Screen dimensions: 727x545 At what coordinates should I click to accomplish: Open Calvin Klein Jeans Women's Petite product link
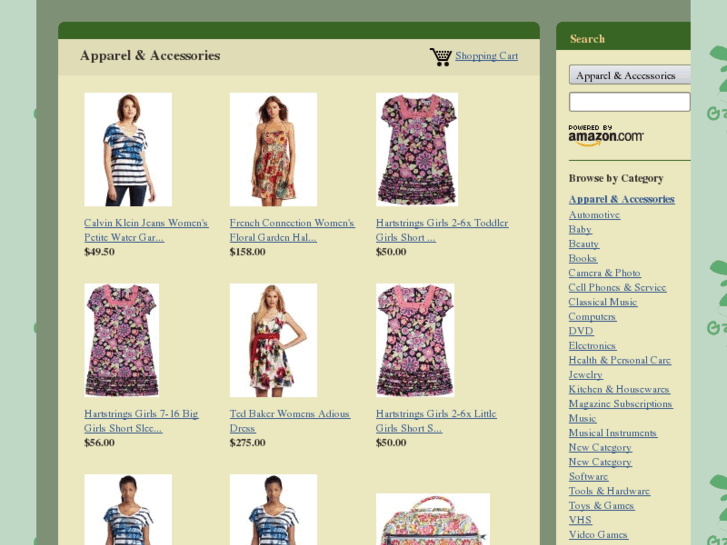(146, 230)
